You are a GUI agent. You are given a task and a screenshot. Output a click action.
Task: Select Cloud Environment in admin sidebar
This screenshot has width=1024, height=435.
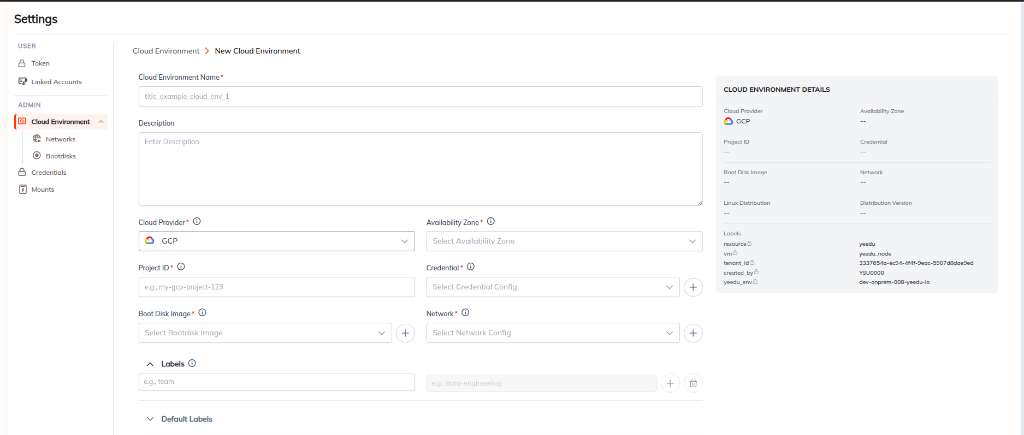click(60, 121)
